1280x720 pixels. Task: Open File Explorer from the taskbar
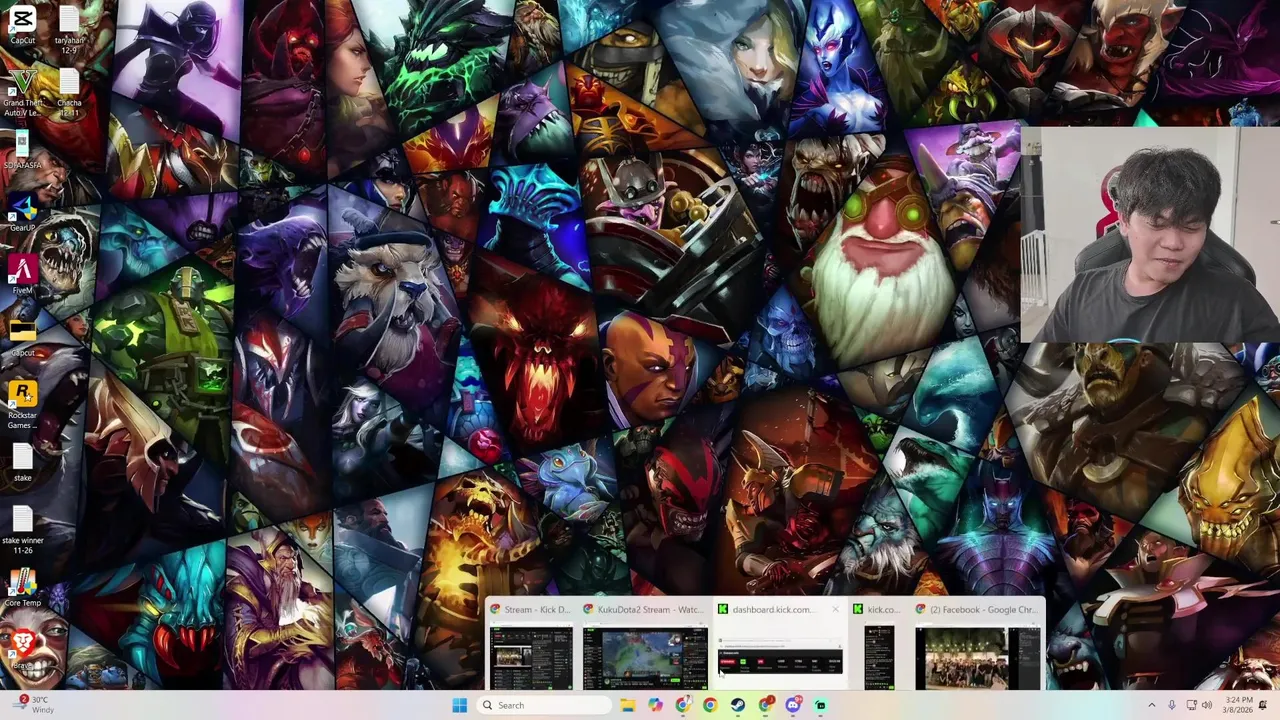[627, 705]
